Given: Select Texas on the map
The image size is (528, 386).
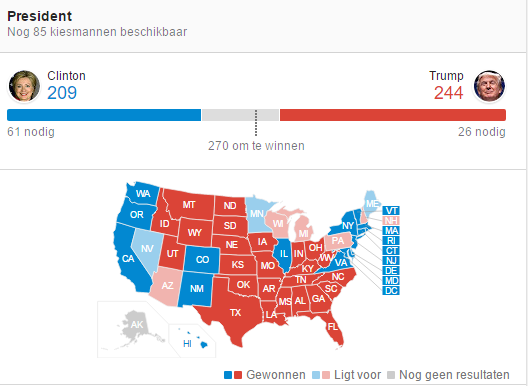Looking at the screenshot, I should pos(232,312).
